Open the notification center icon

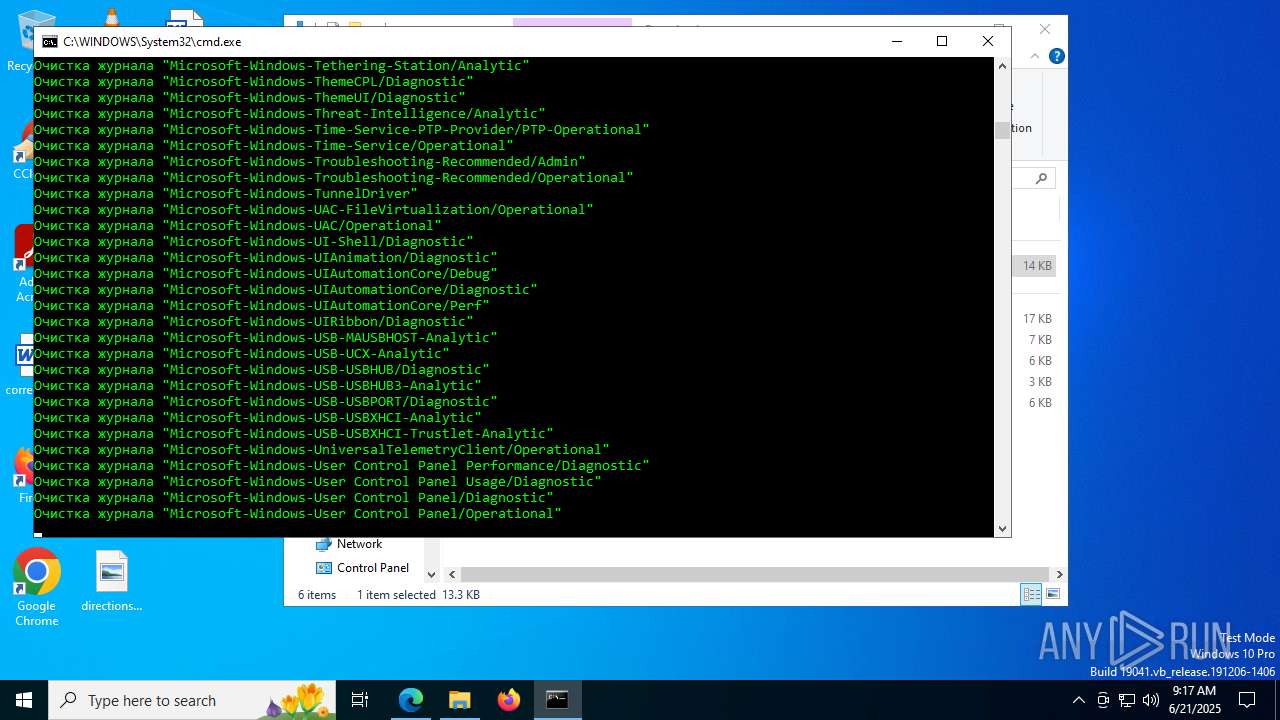tap(1247, 700)
